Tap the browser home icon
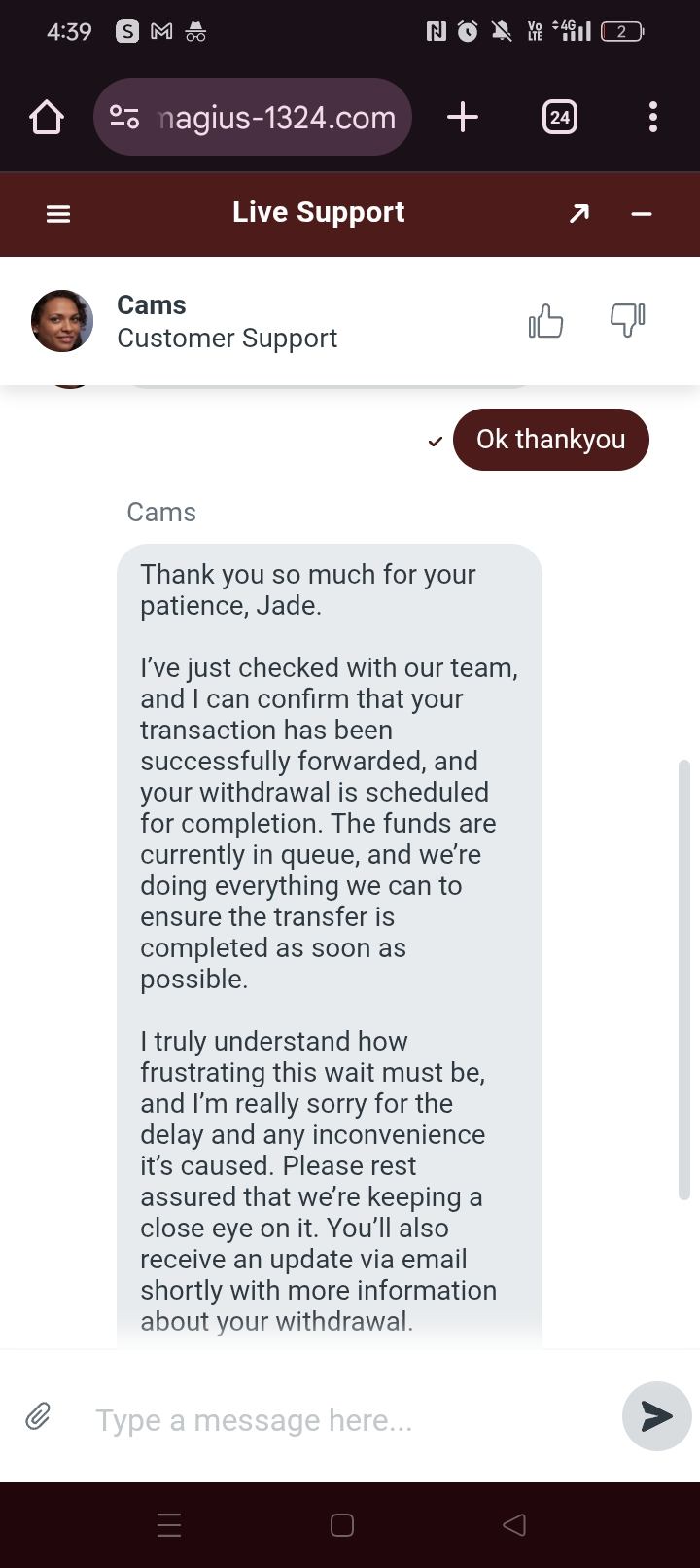Viewport: 700px width, 1568px height. click(x=46, y=118)
